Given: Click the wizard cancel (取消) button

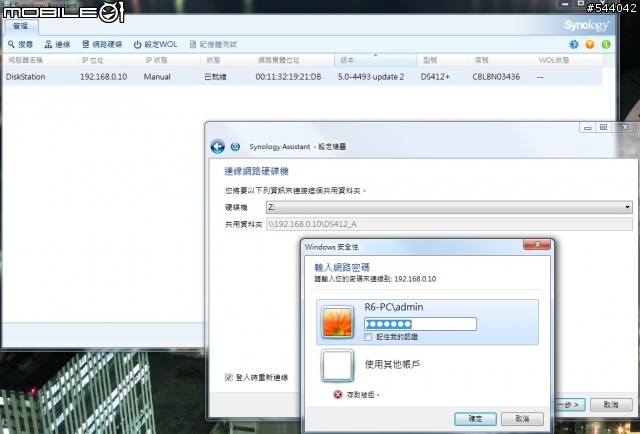Looking at the screenshot, I should 611,405.
